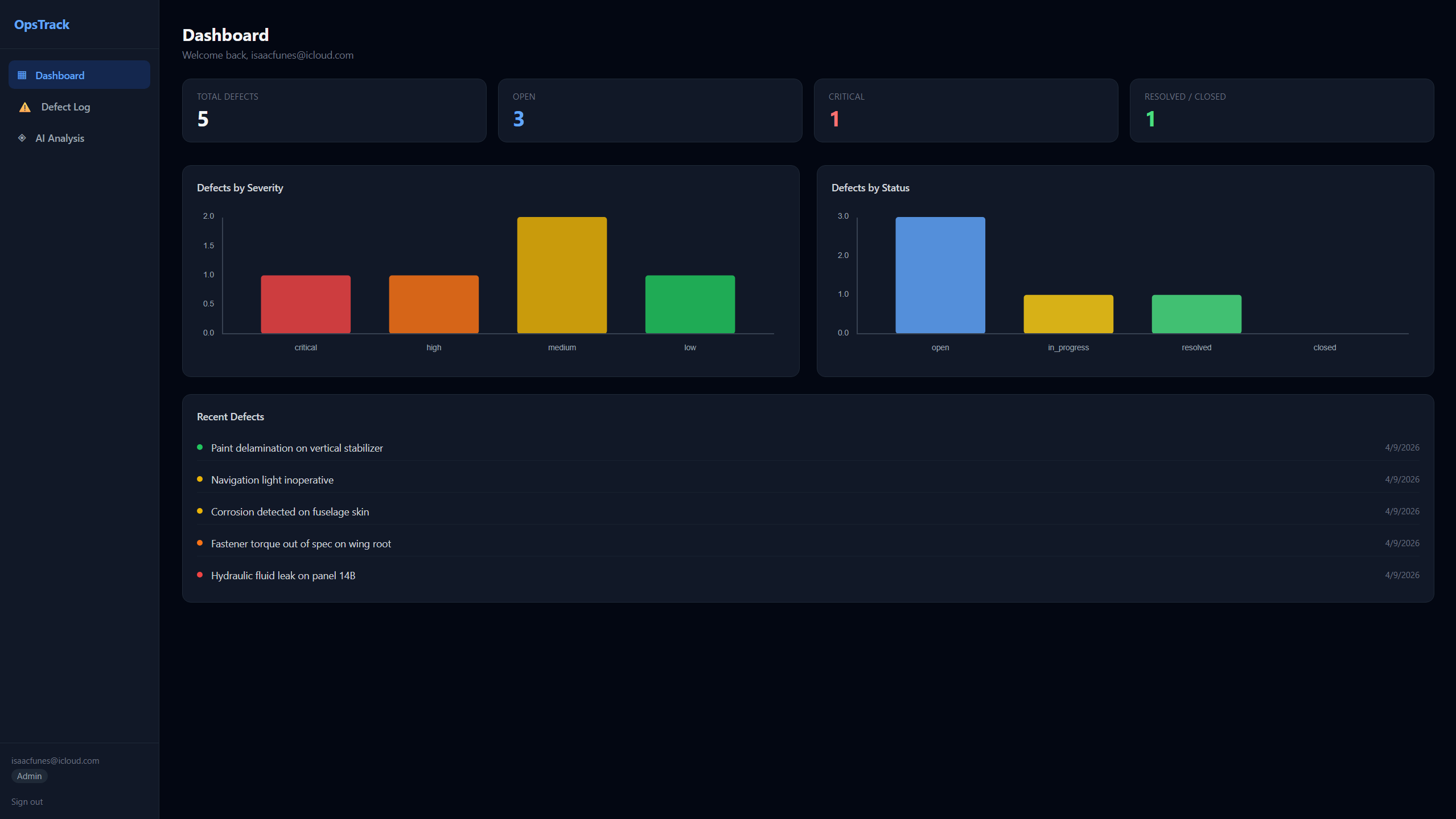Image resolution: width=1456 pixels, height=819 pixels.
Task: Click the warning triangle icon beside Defect Log
Action: tap(24, 107)
